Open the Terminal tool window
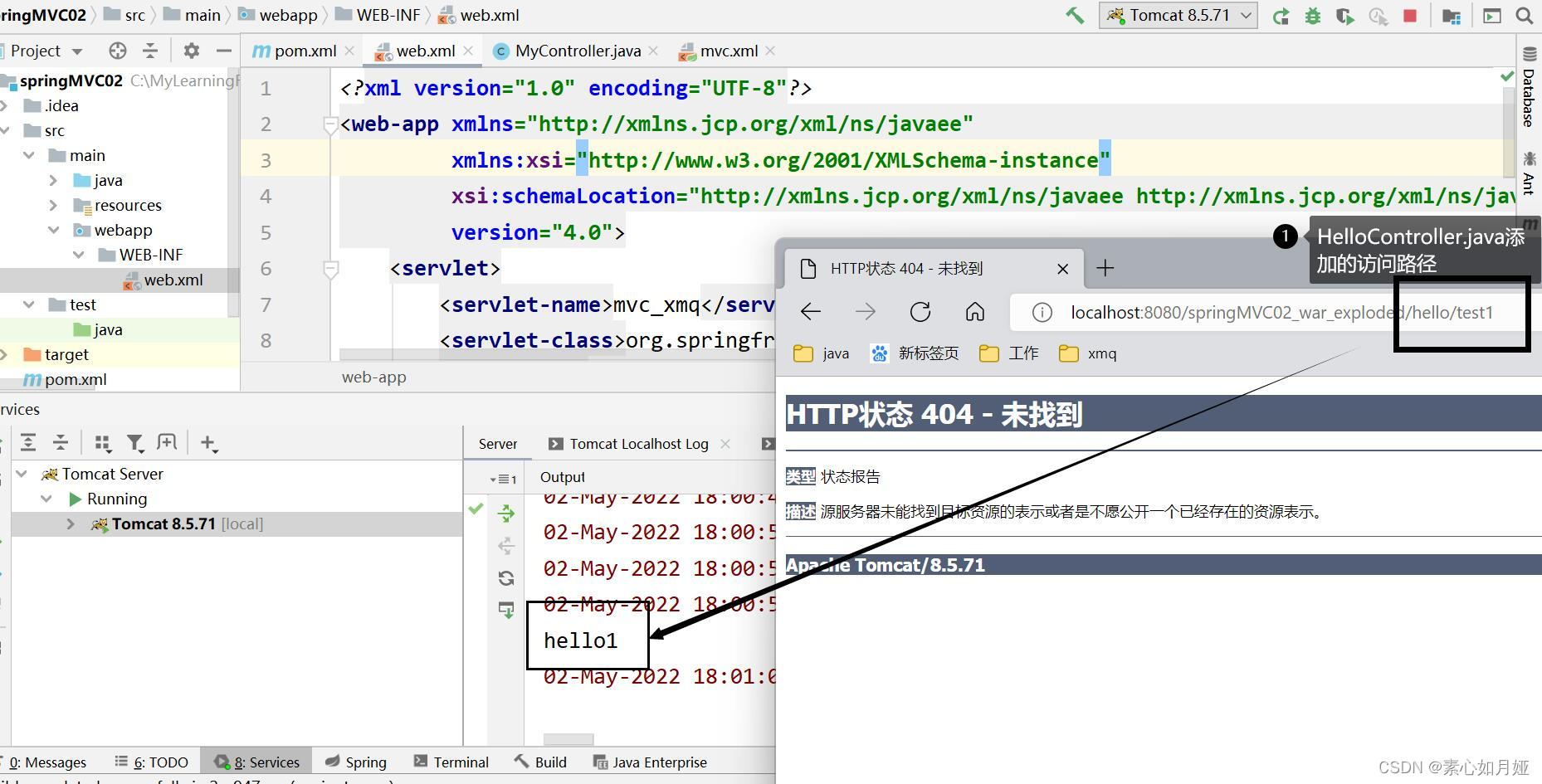The width and height of the screenshot is (1542, 784). [x=451, y=762]
